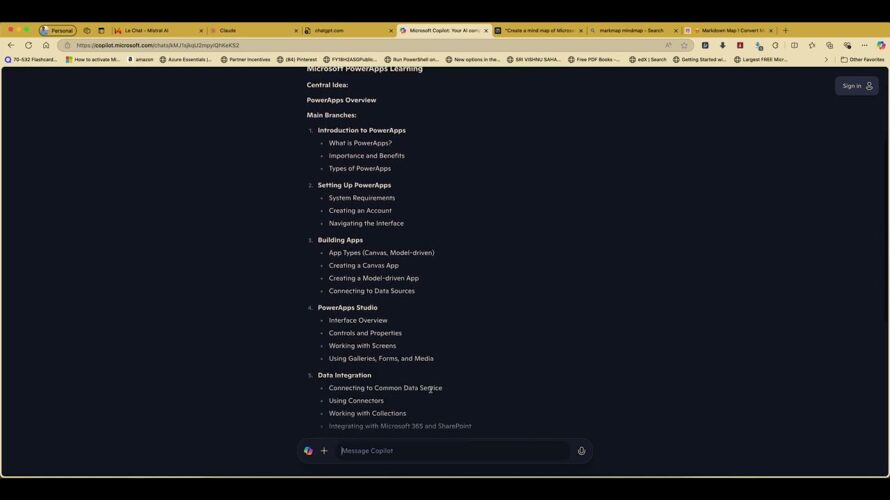Open the Free PDF Books bookmark
This screenshot has width=890, height=500.
click(594, 60)
